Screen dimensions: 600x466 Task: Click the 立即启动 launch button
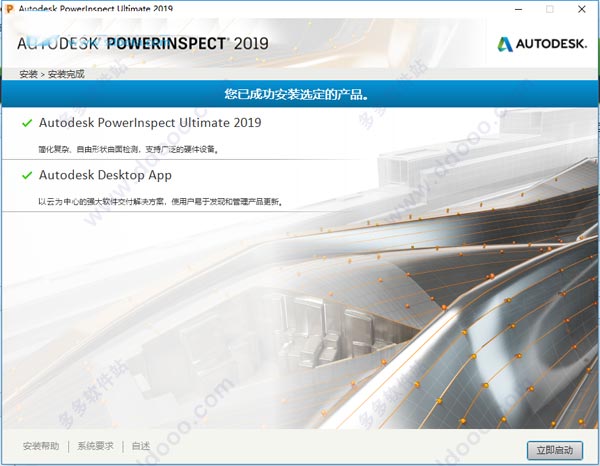[555, 450]
